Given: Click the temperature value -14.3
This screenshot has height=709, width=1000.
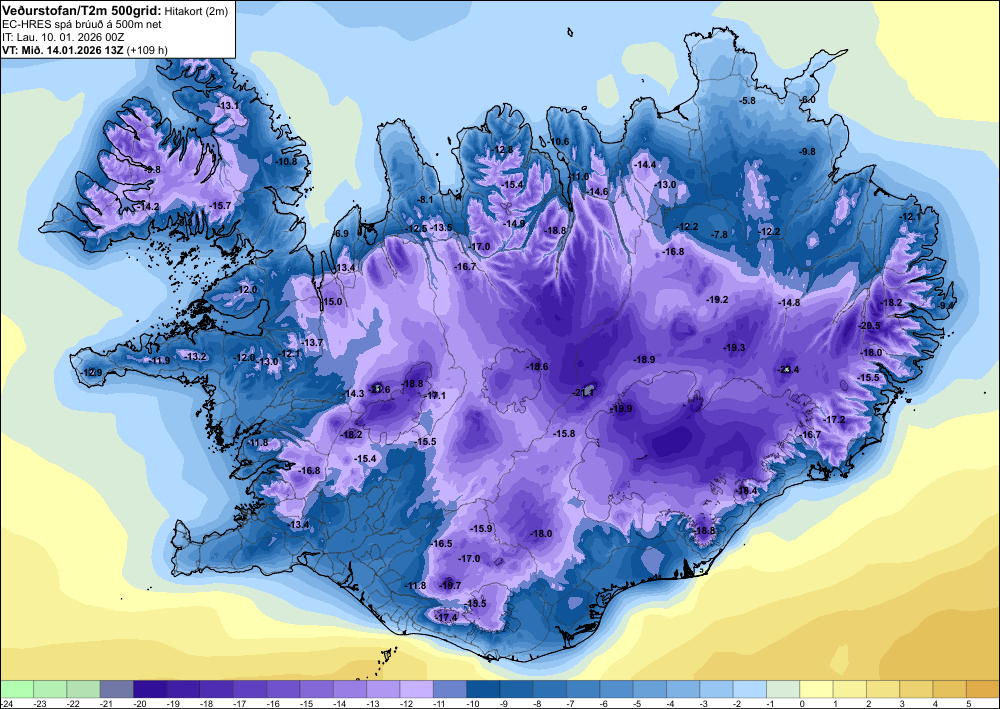Looking at the screenshot, I should 353,394.
